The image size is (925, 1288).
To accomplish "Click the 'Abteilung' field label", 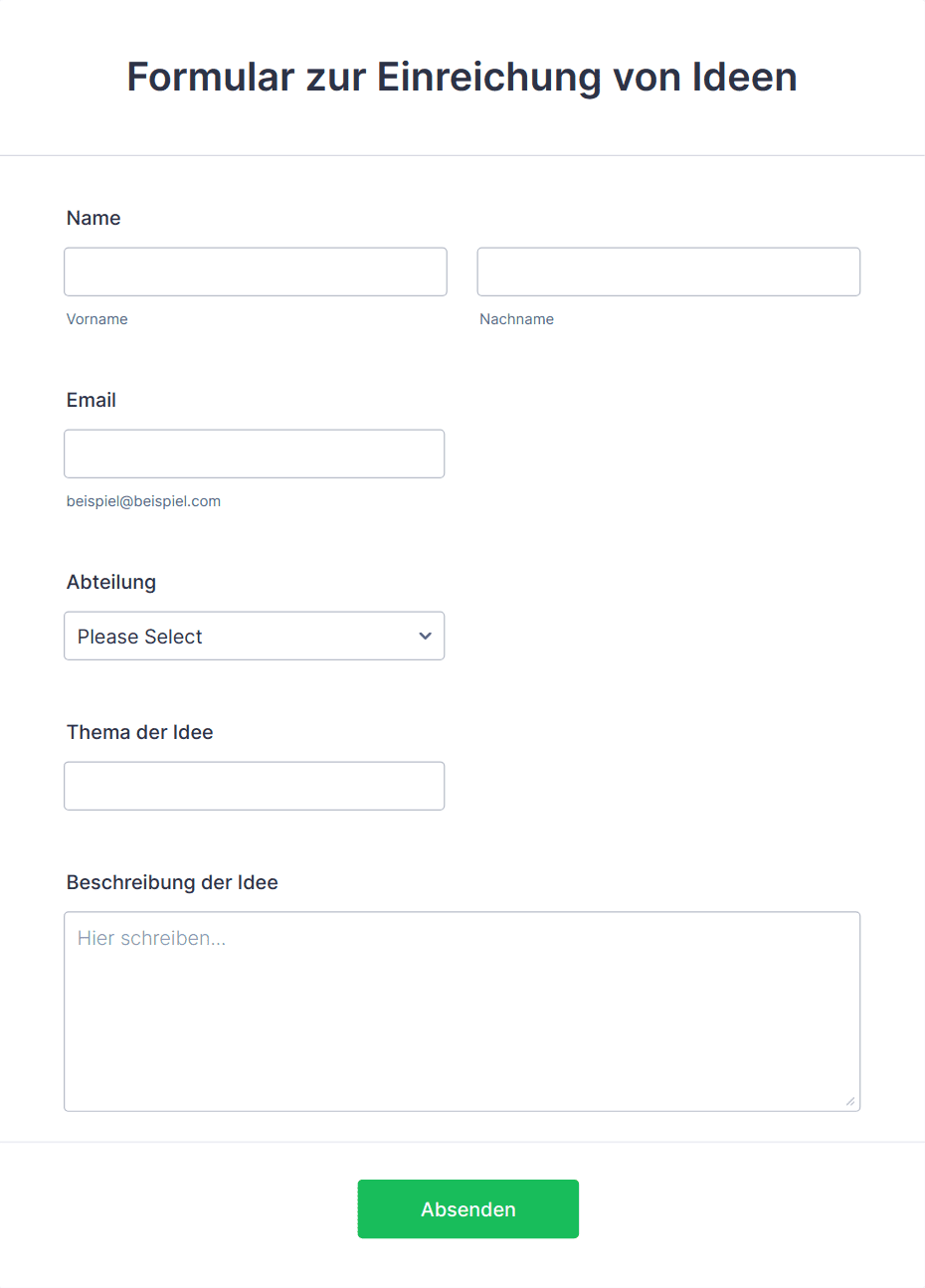I will (x=111, y=582).
